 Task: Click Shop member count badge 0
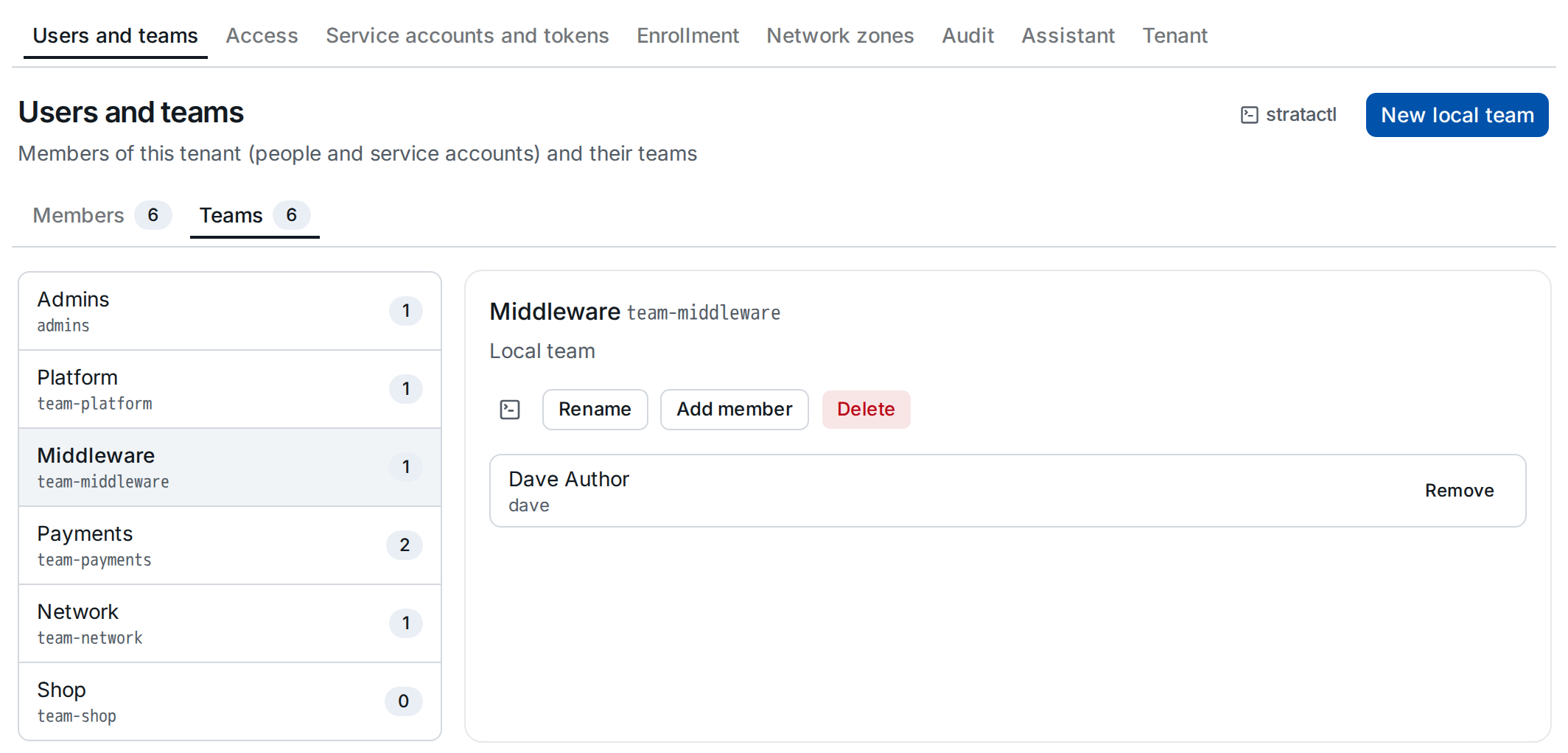tap(404, 701)
